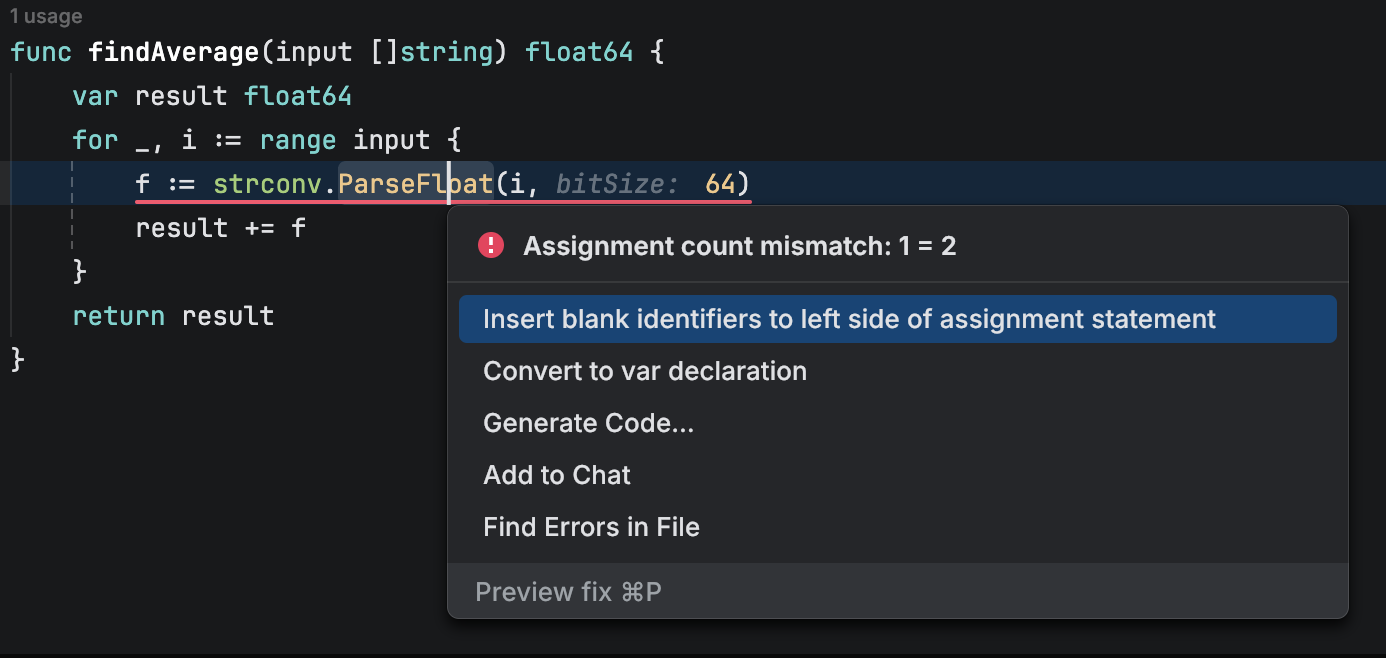
Task: Click the 1 usage inlay hint
Action: pyautogui.click(x=46, y=17)
